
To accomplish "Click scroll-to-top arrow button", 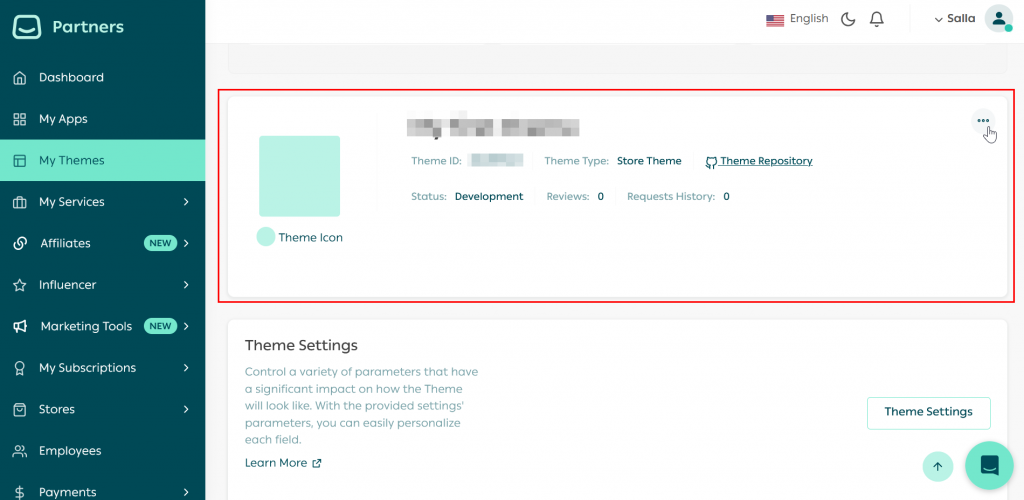I will click(937, 465).
